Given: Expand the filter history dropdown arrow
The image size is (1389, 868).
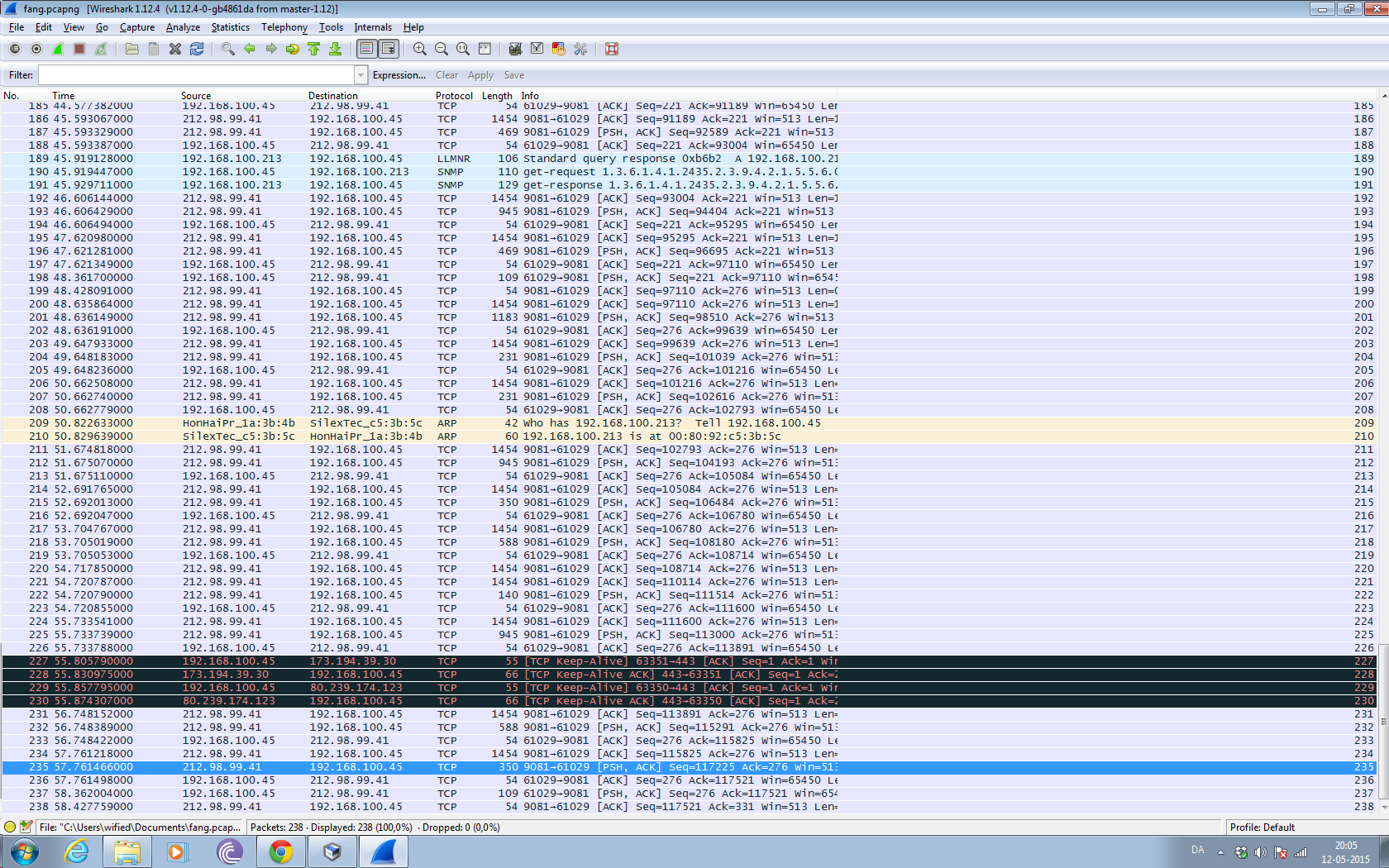Looking at the screenshot, I should click(360, 75).
